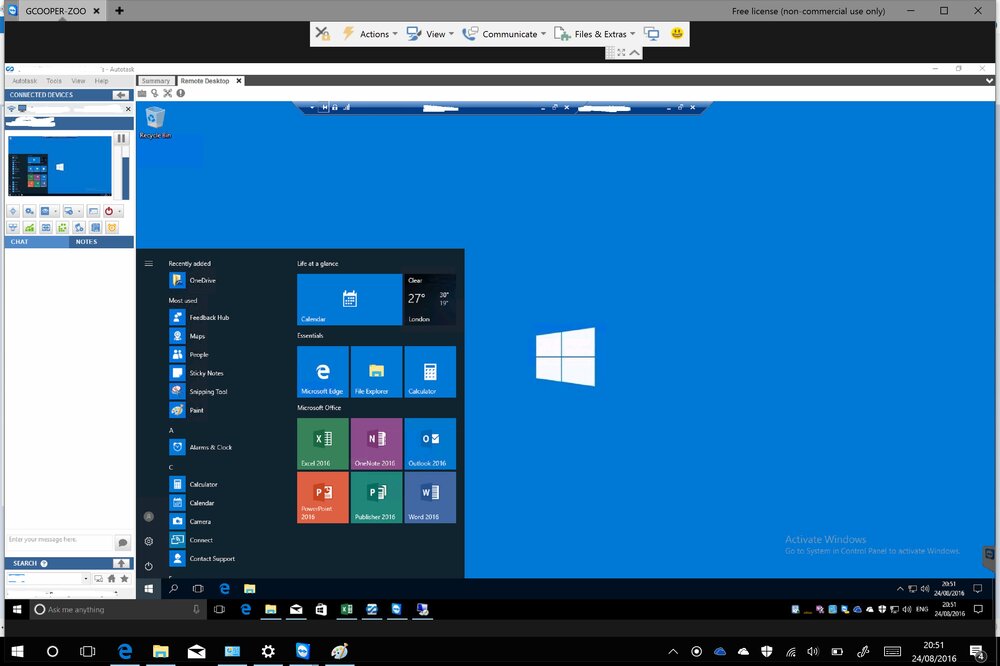Open the local Action Center notifications icon
This screenshot has height=666, width=1000.
[x=977, y=651]
